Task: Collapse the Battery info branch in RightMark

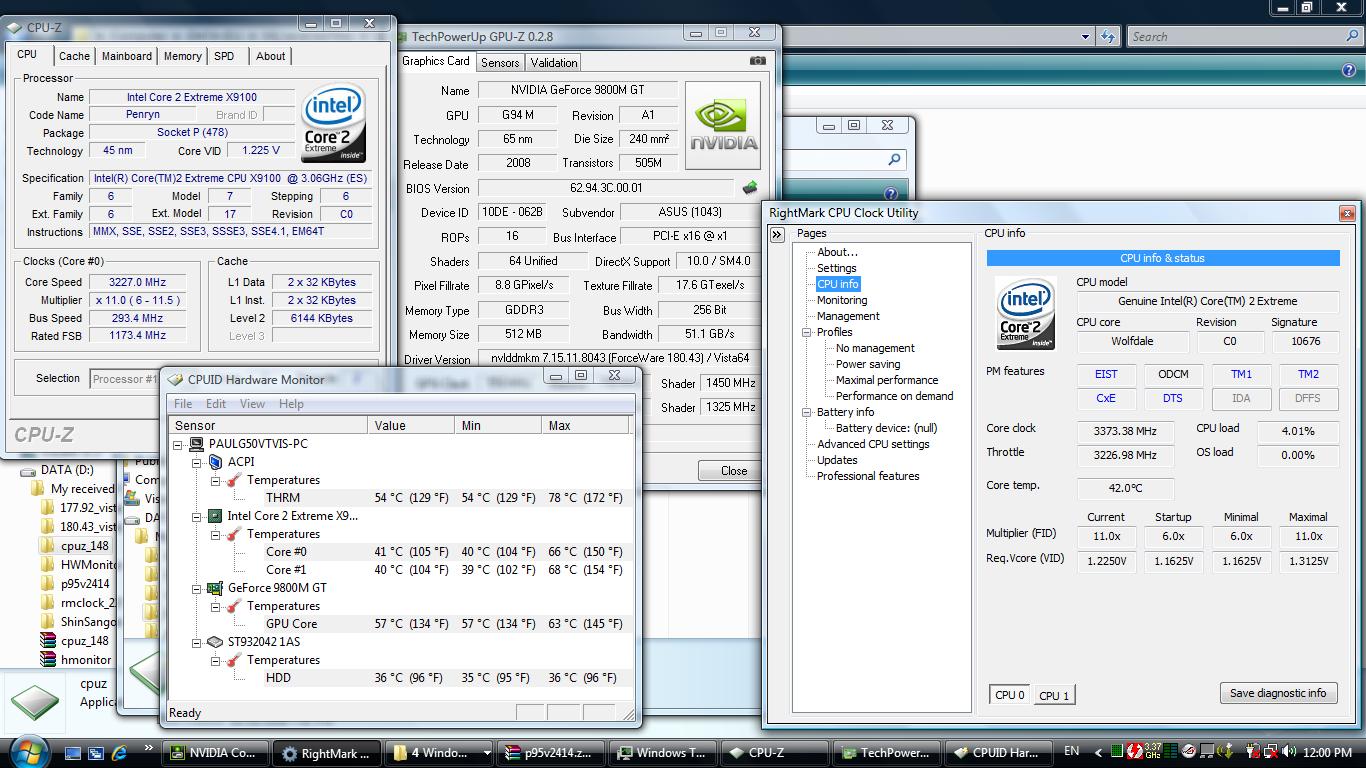Action: [806, 412]
